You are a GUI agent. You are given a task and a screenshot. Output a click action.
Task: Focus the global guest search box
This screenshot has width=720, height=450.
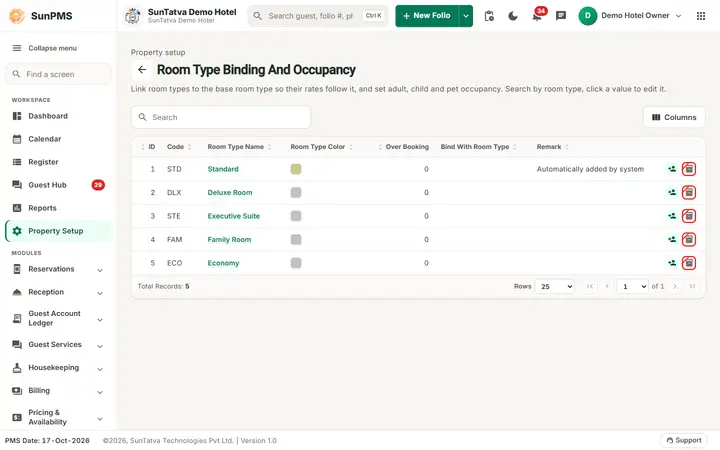click(318, 16)
